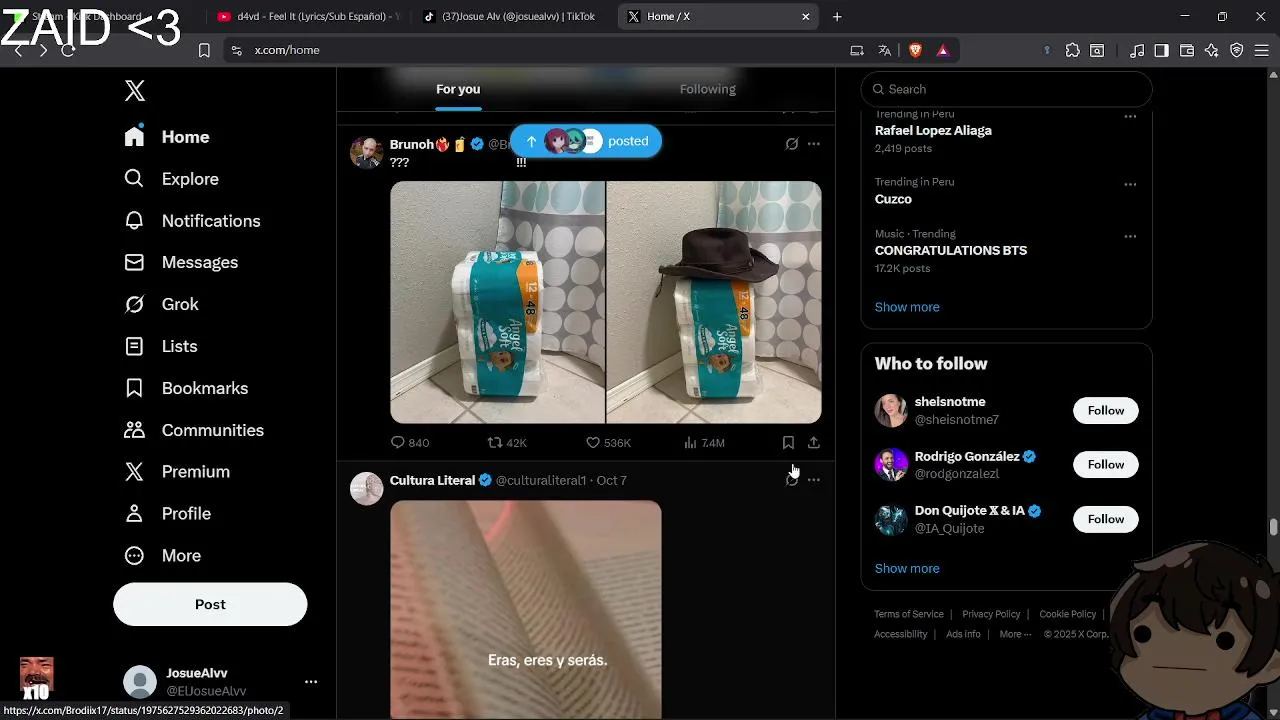Open more options on Cultura Literal post
1280x720 pixels.
[x=814, y=480]
